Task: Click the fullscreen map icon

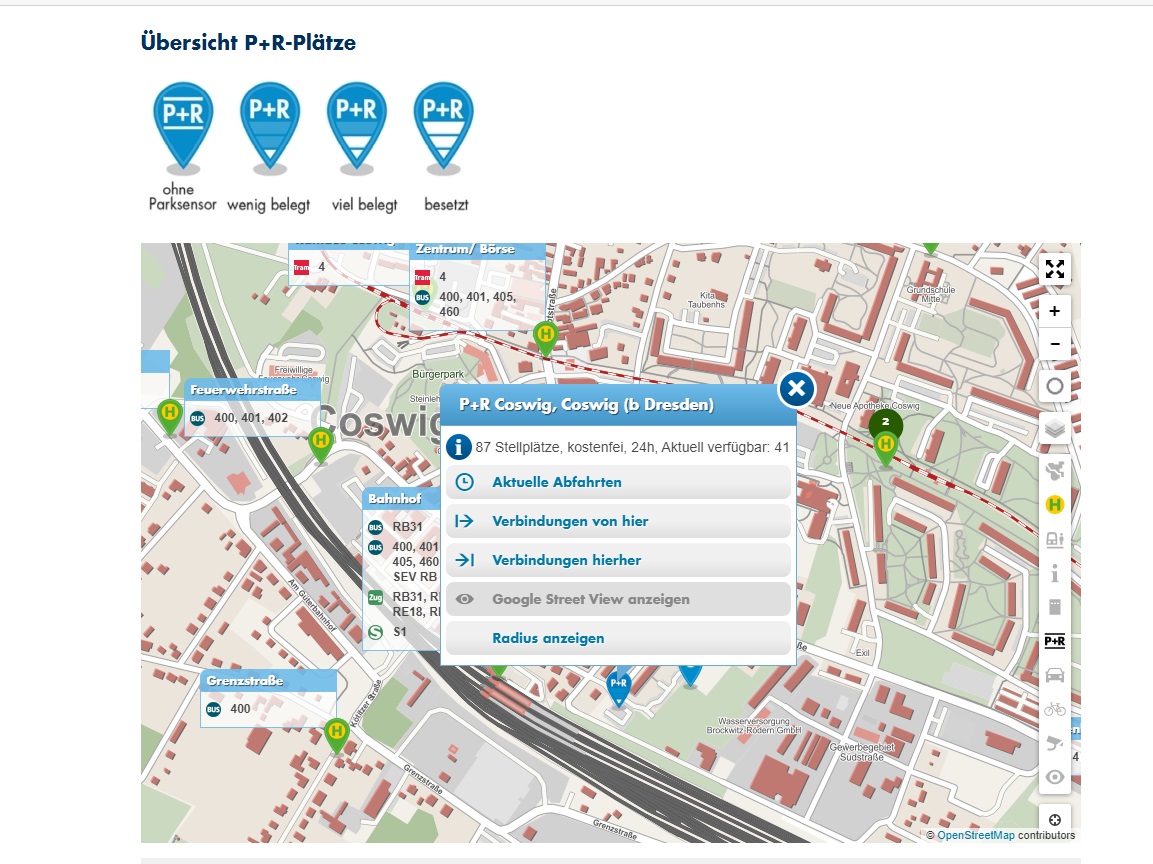Action: tap(1055, 269)
